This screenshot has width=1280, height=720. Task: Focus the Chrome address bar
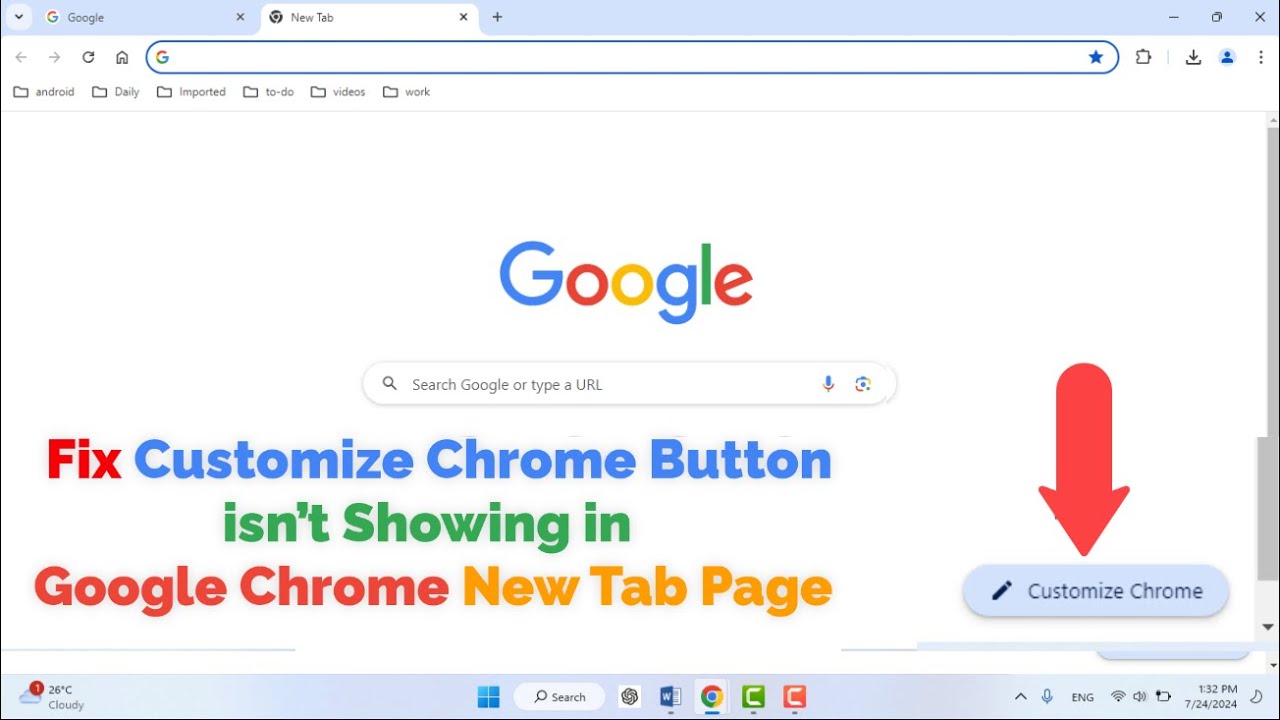click(630, 57)
